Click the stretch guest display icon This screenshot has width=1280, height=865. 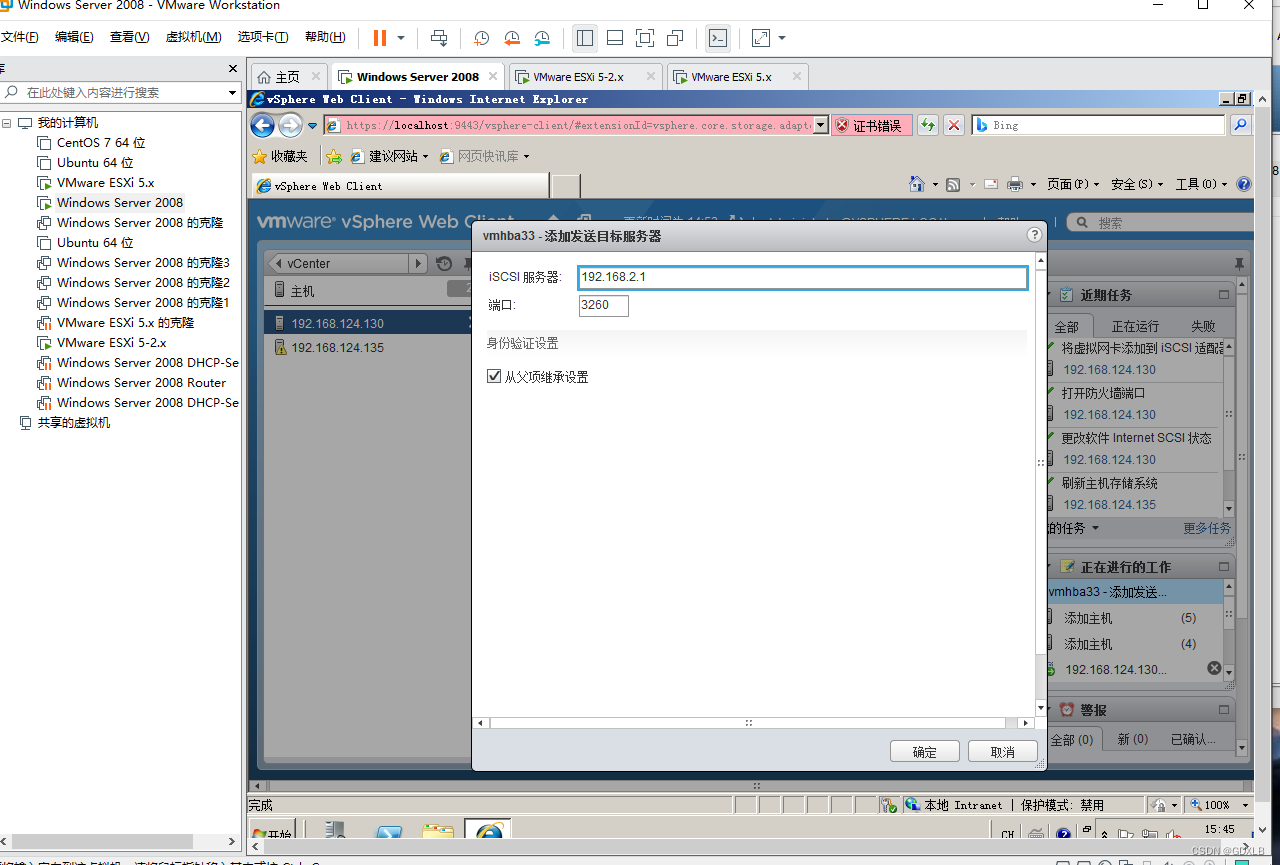point(761,38)
